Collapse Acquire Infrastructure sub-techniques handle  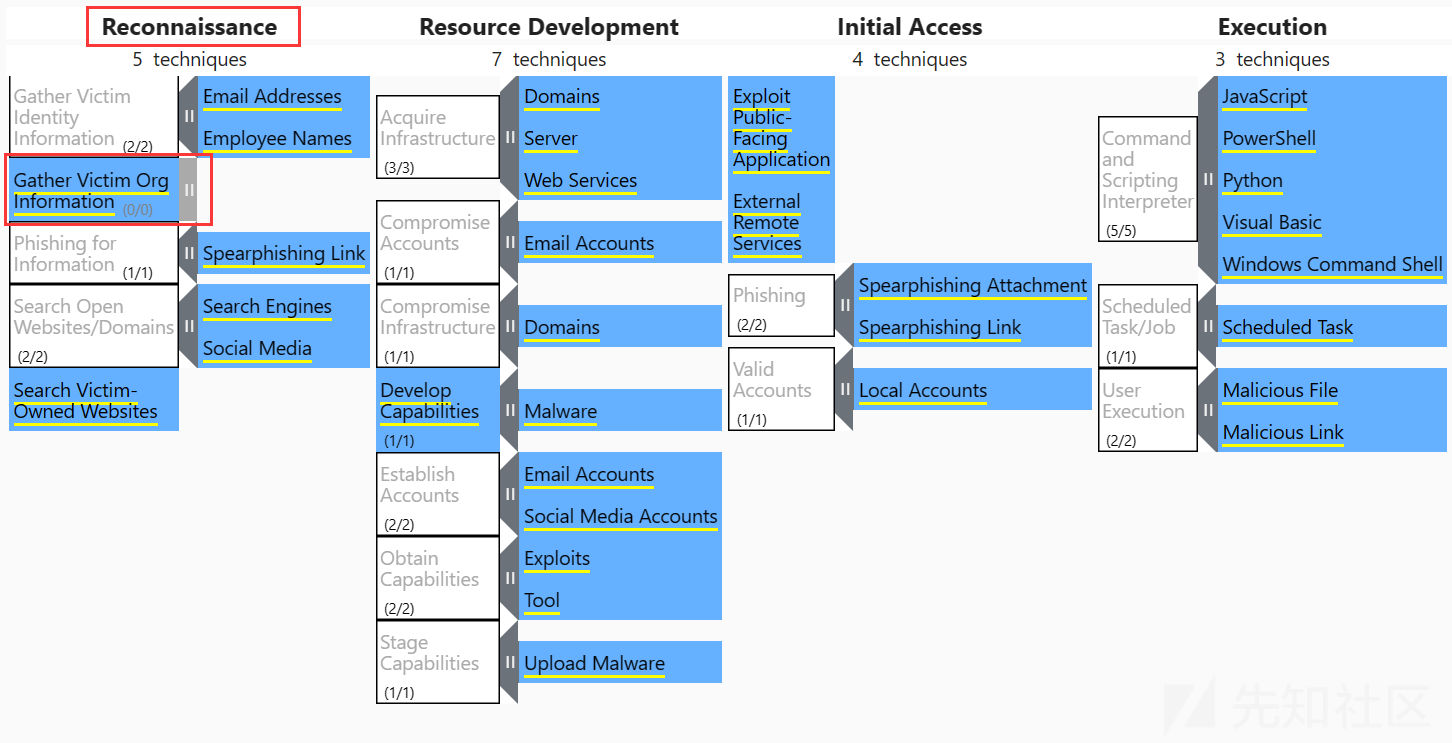509,137
